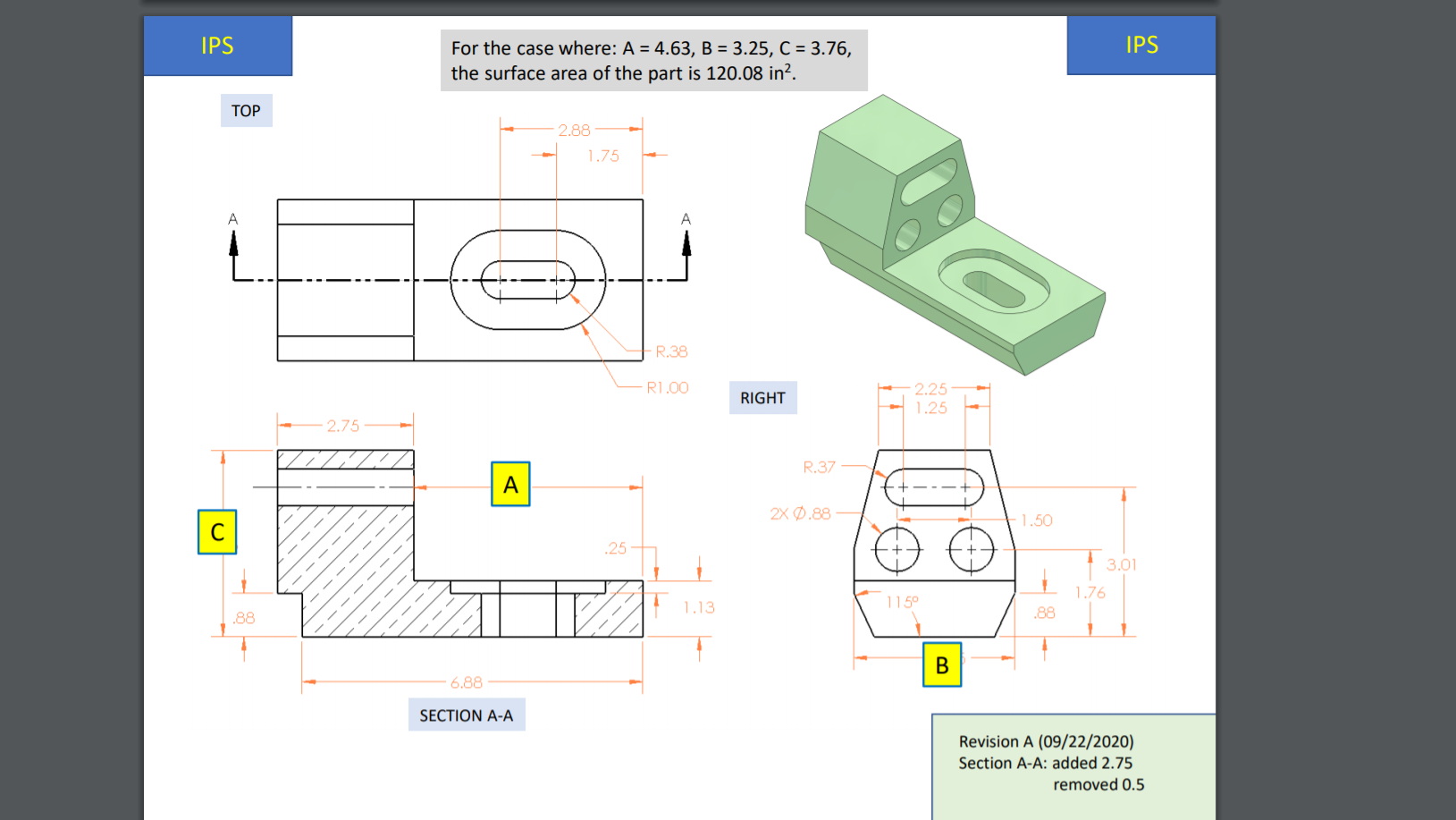Click the 3.01 height dimension
1456x820 pixels.
point(1121,564)
